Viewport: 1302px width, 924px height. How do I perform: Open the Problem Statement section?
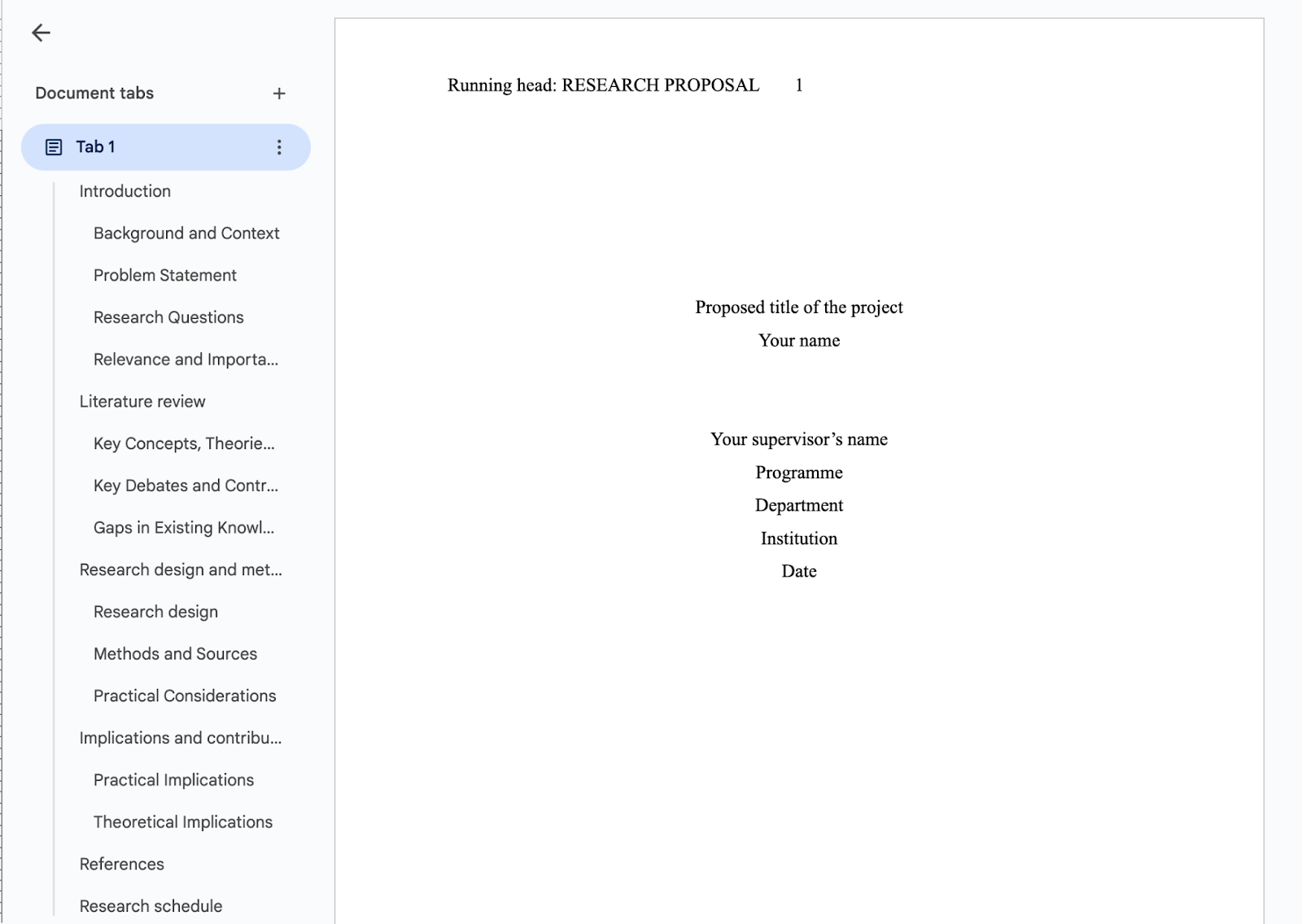(164, 275)
